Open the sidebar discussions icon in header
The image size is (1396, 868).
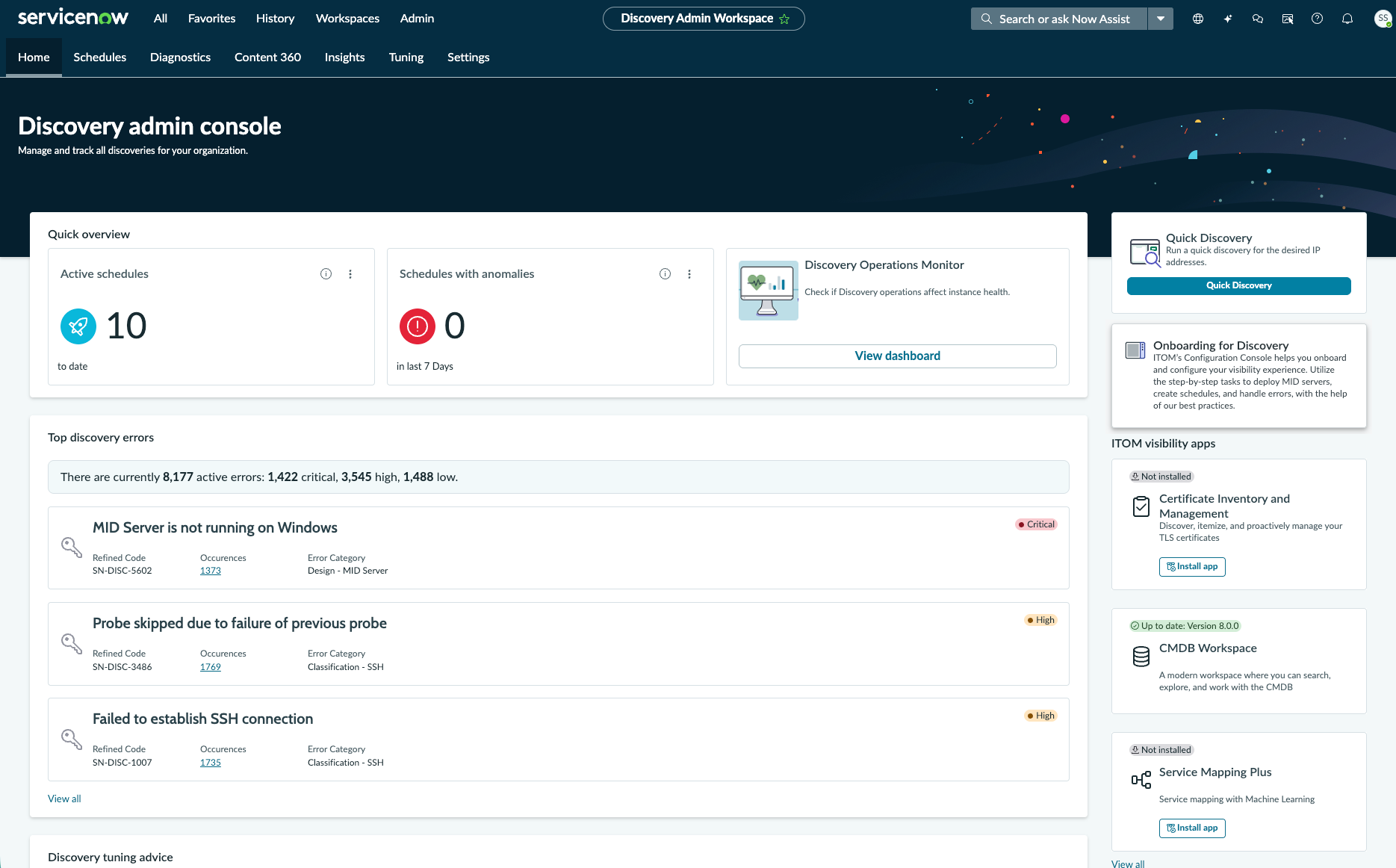click(x=1288, y=19)
